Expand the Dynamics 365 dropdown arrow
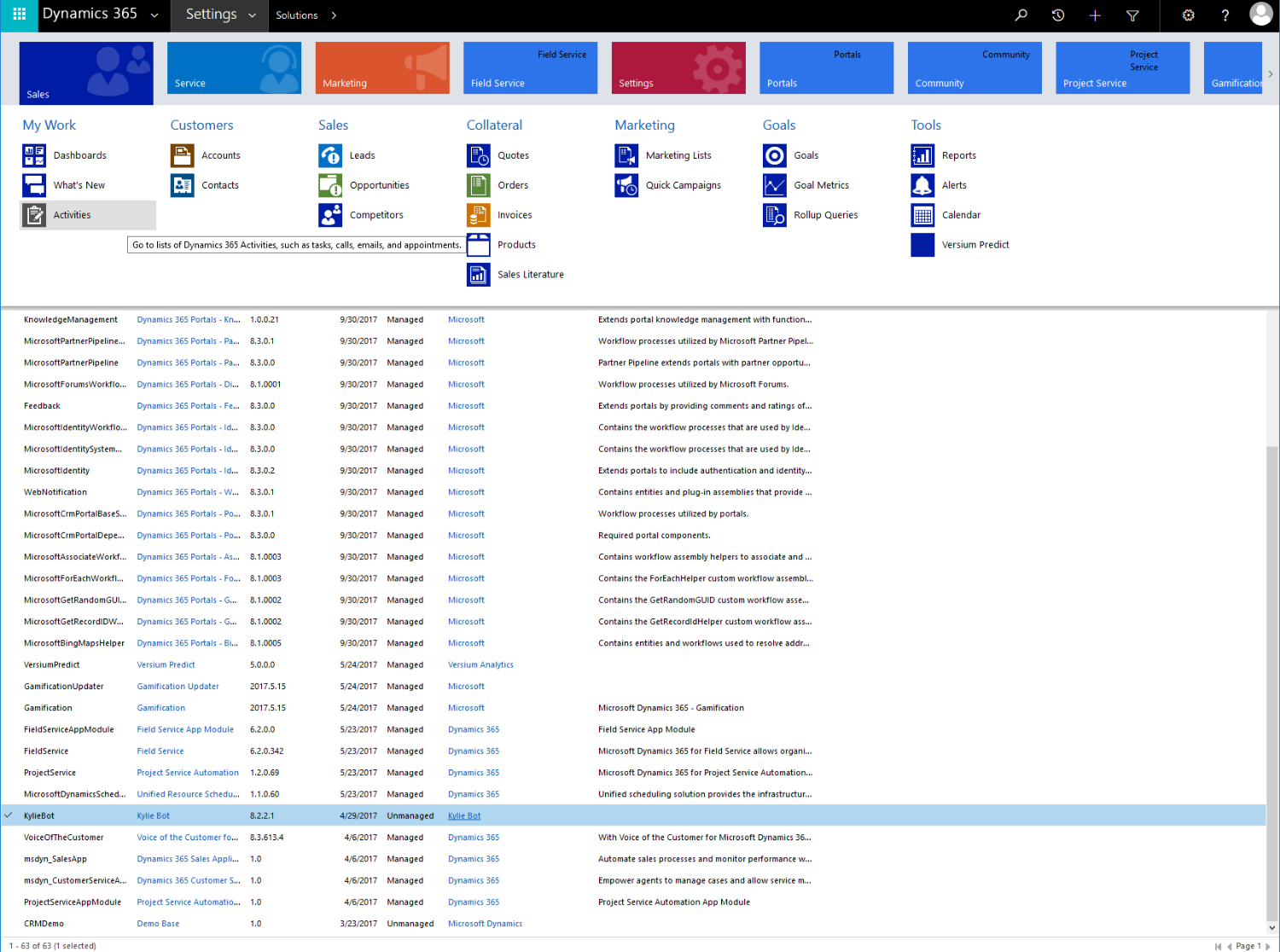This screenshot has width=1280, height=952. (x=154, y=15)
